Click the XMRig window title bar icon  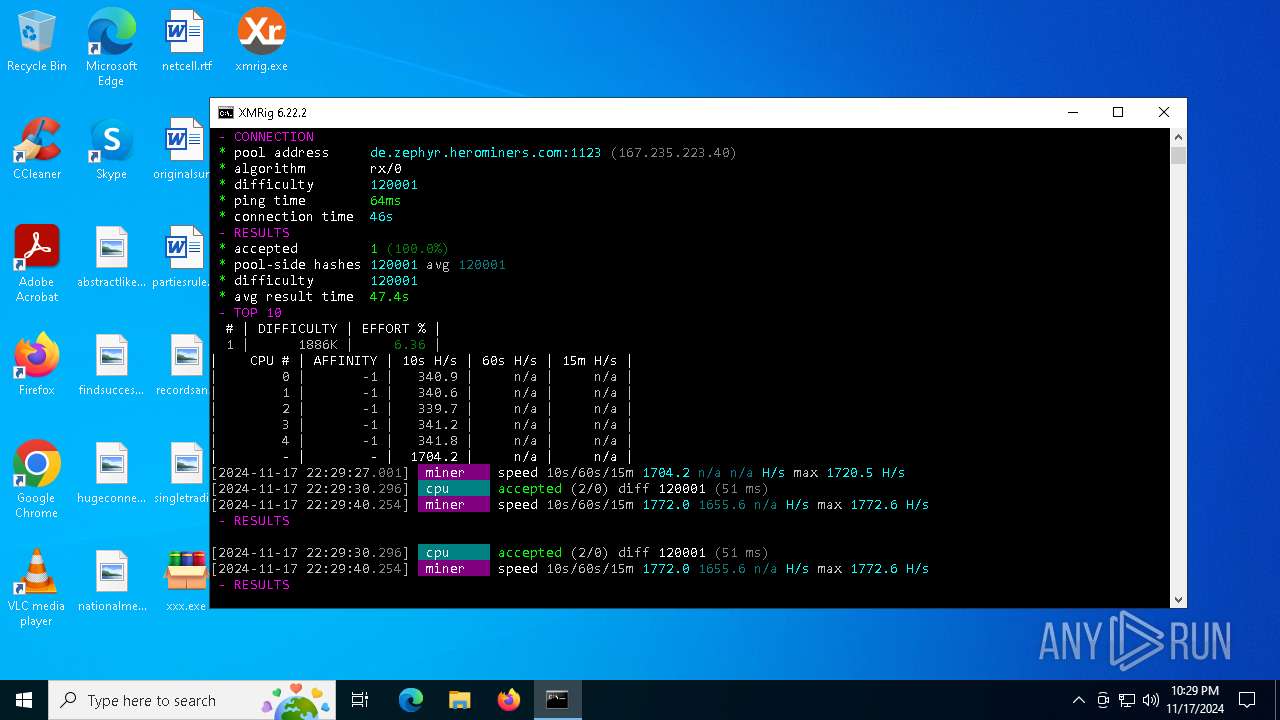(226, 113)
